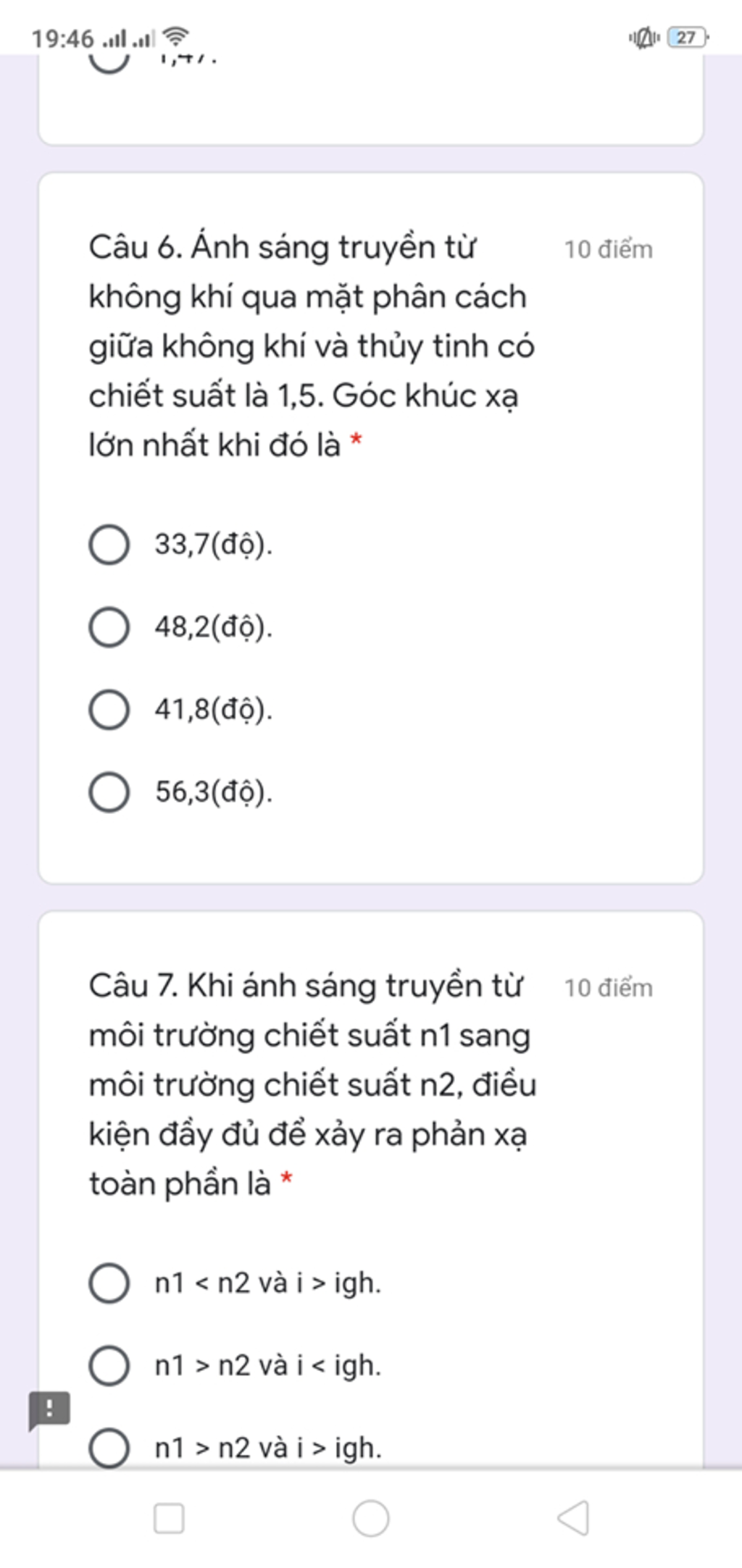Image resolution: width=742 pixels, height=1568 pixels.
Task: Tap the Wi-Fi status icon
Action: click(175, 36)
